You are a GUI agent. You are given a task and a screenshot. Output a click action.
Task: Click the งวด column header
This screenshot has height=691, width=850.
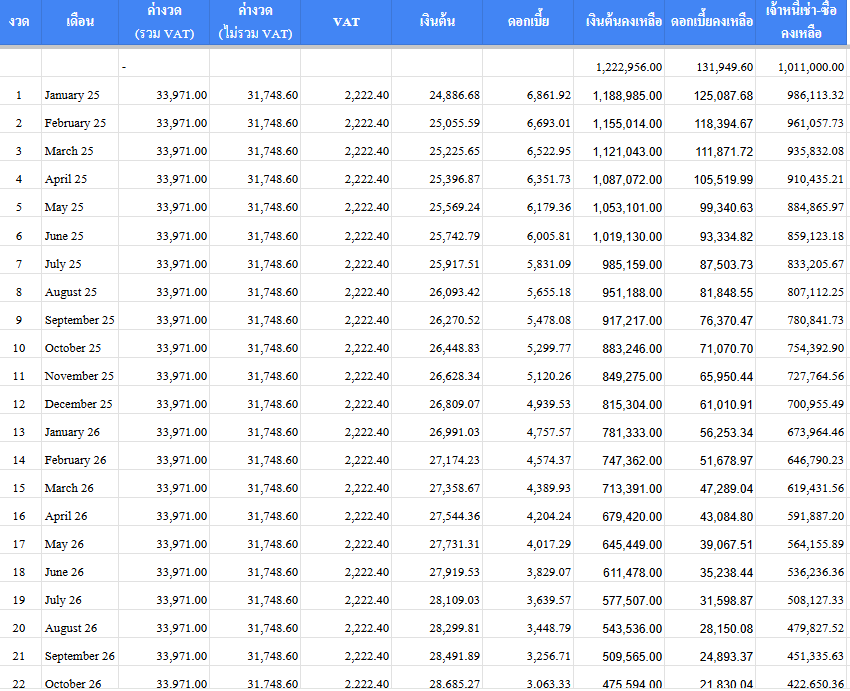(x=20, y=21)
